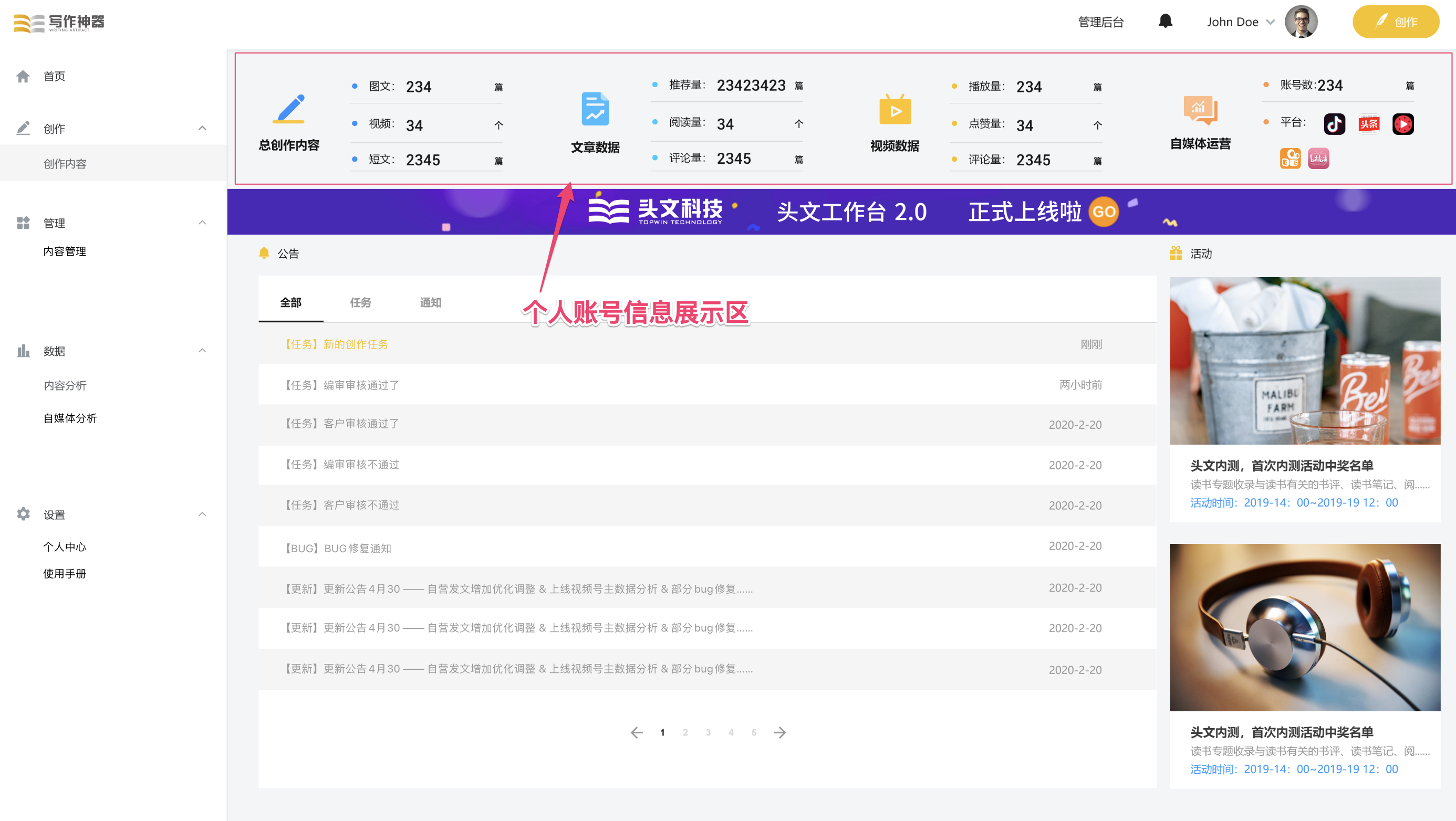1456x821 pixels.
Task: Click the yellow 创作 button
Action: (x=1395, y=22)
